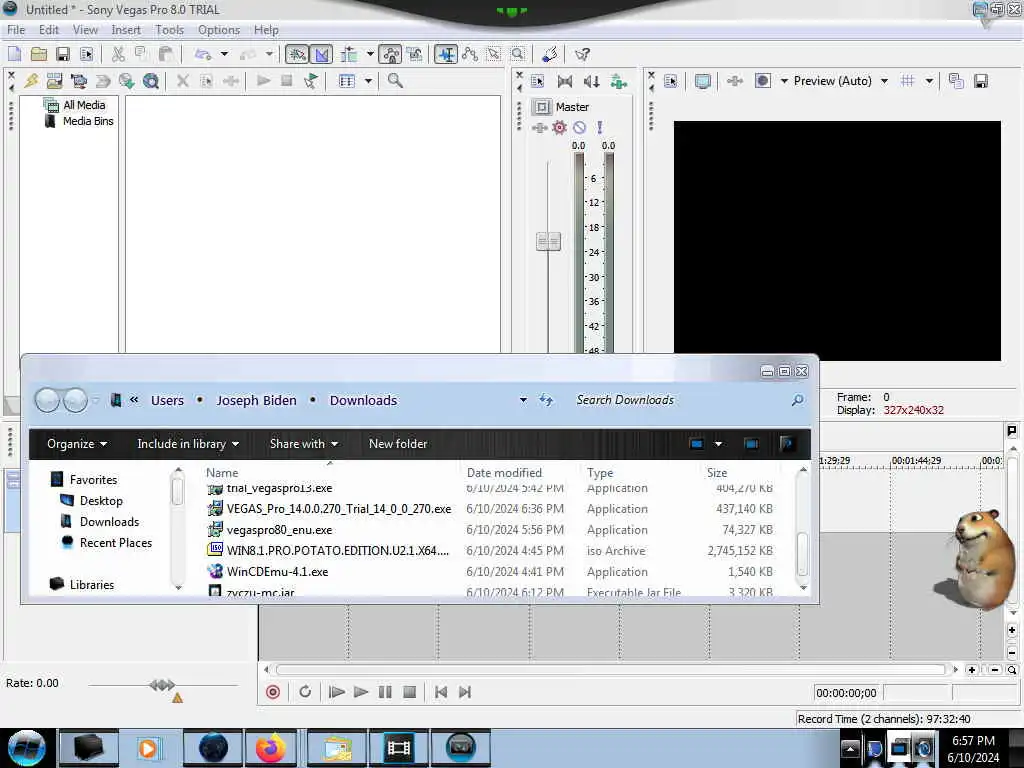
Task: Click New folder button in Explorer
Action: [398, 444]
